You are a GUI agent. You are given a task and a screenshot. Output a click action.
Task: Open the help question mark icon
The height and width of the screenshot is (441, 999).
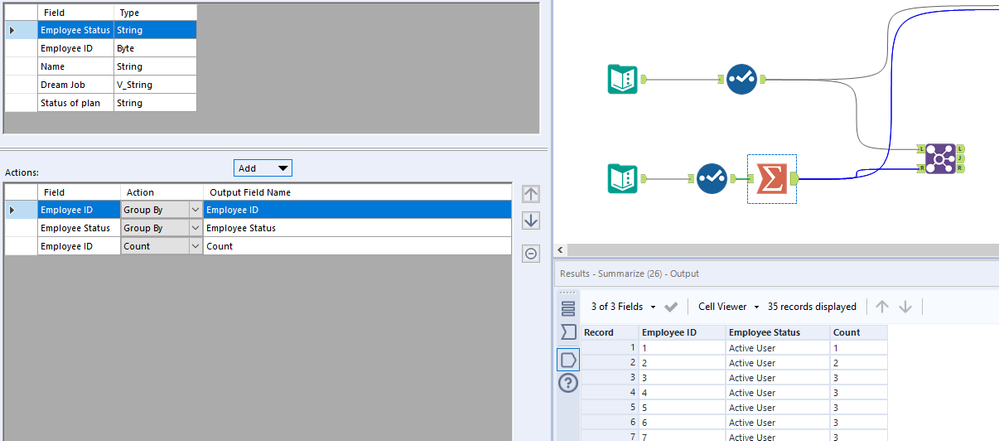click(x=568, y=383)
